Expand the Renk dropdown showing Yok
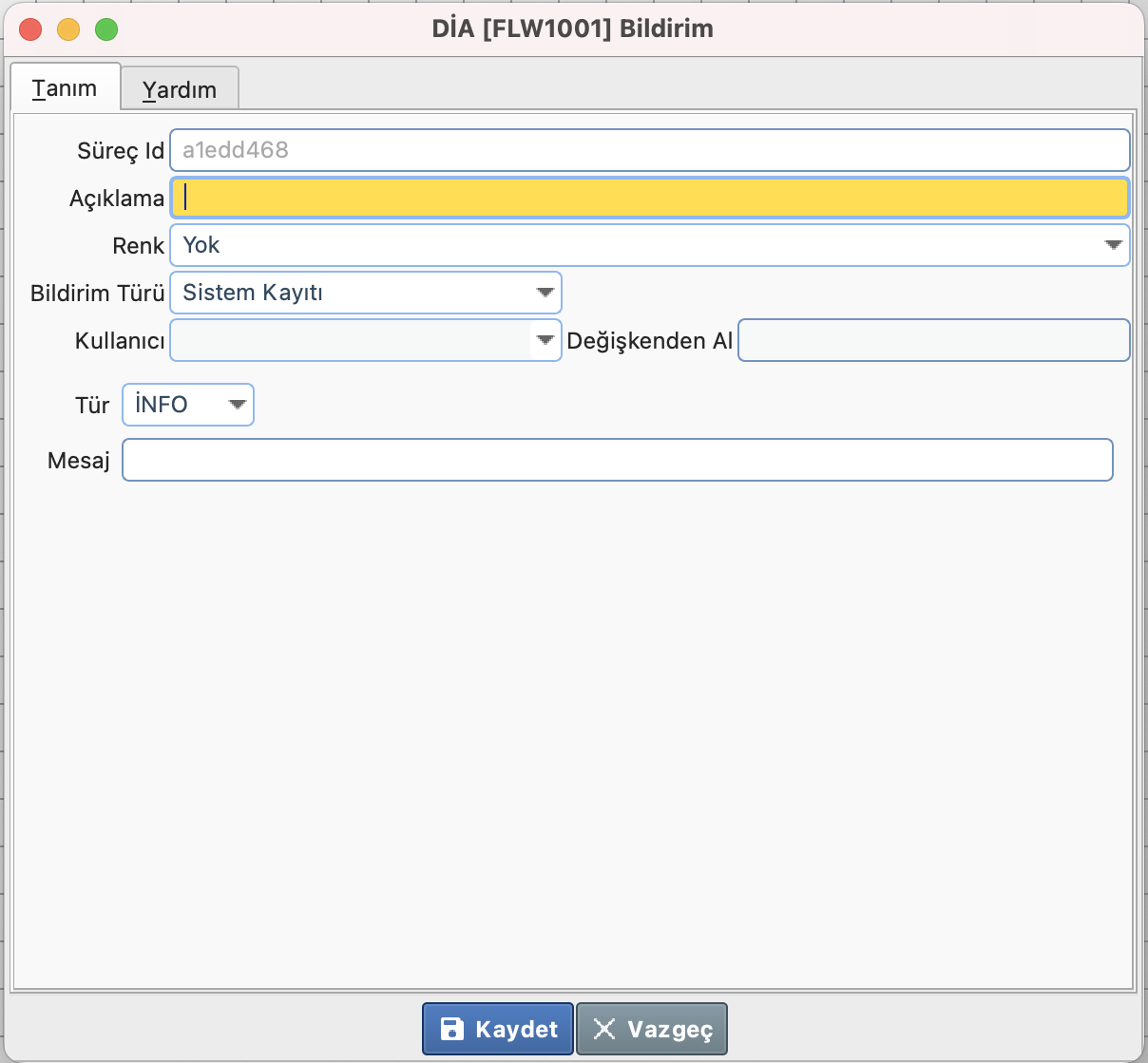This screenshot has height=1063, width=1148. pos(1113,245)
